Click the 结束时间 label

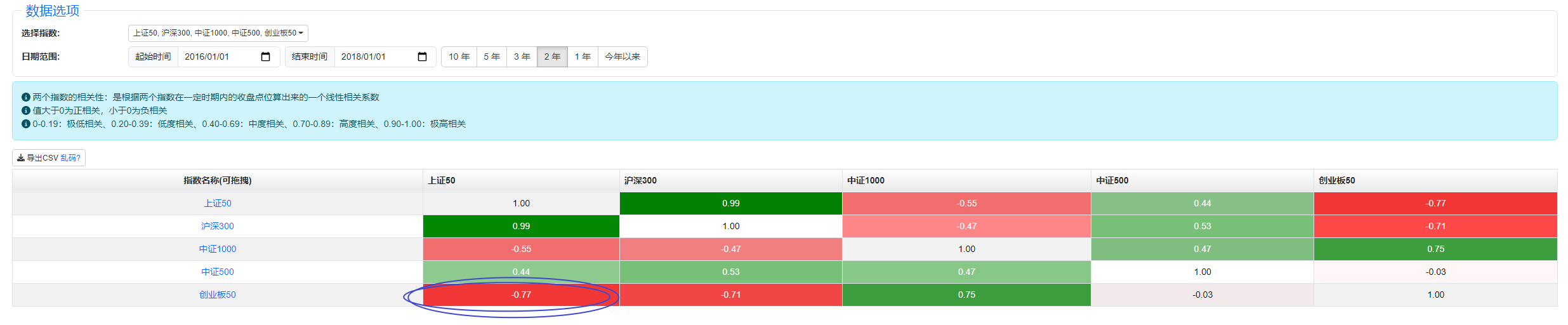[310, 56]
